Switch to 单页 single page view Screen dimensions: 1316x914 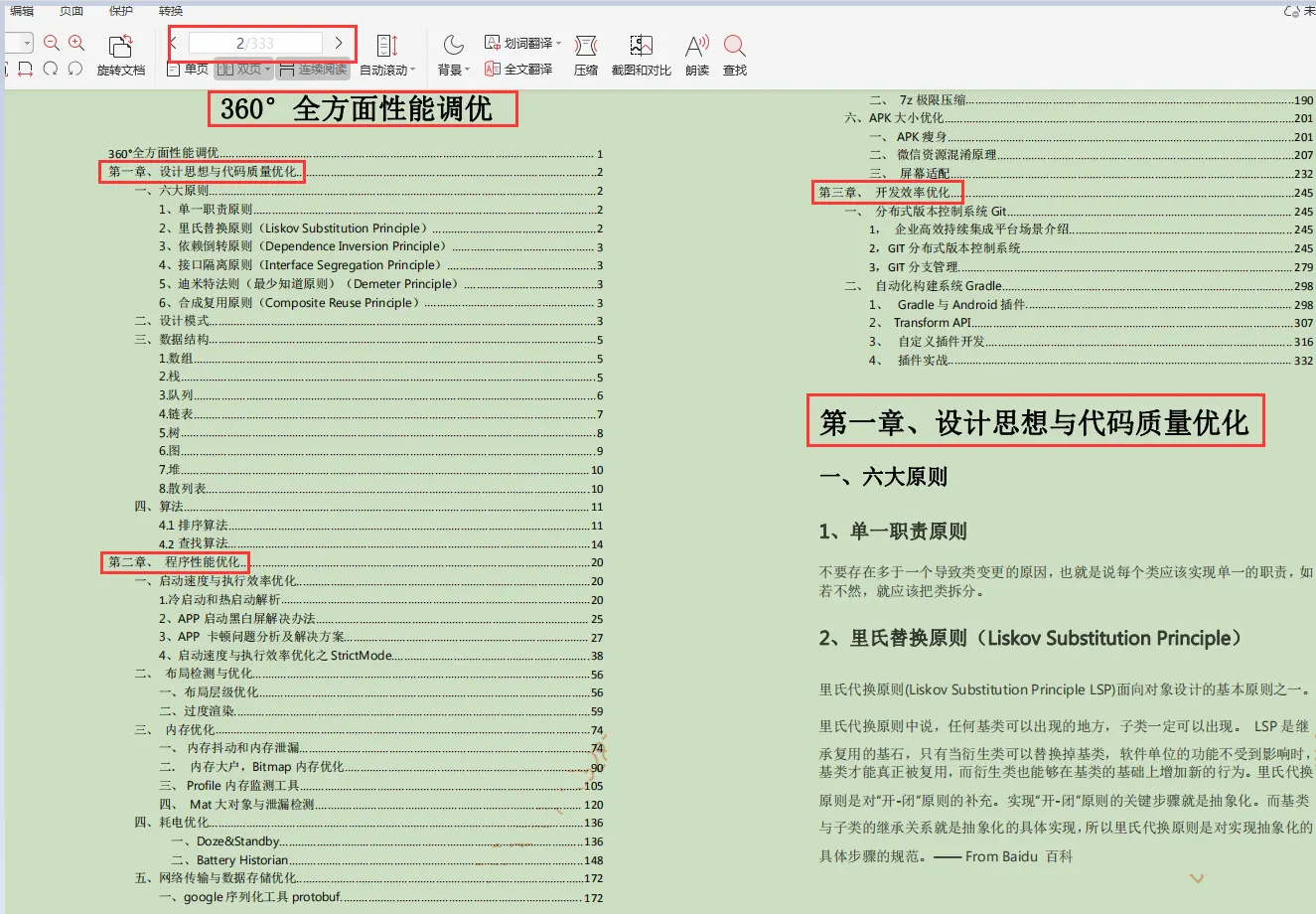tap(197, 70)
